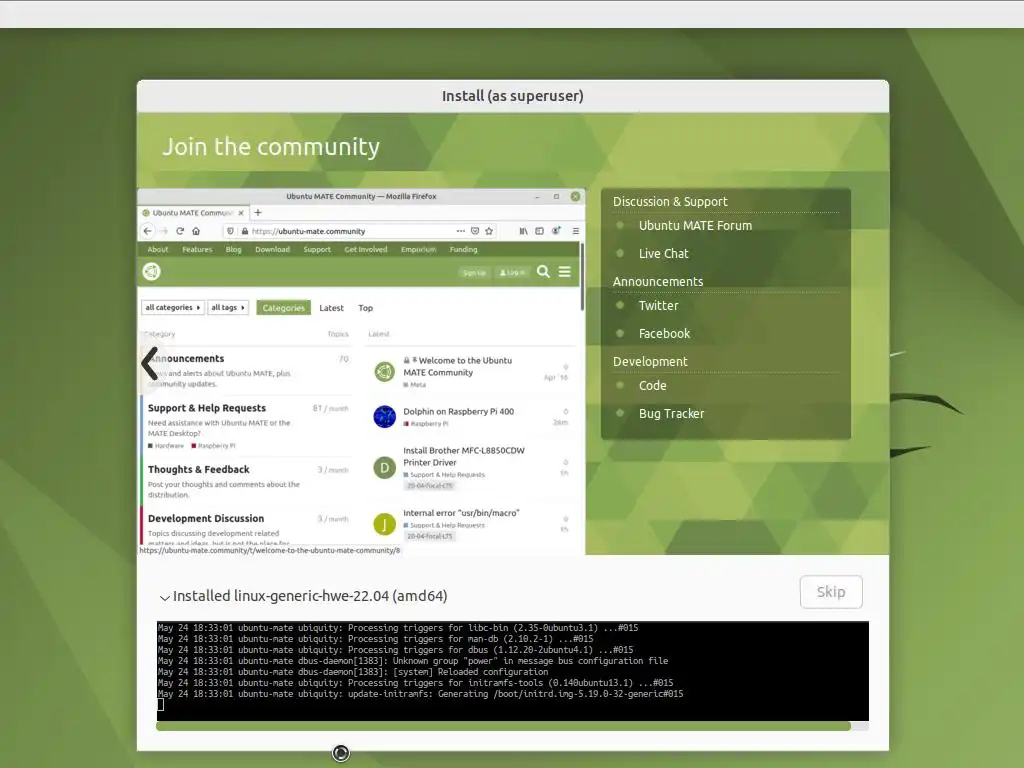
Task: Click the spinning busy cursor icon
Action: pos(341,754)
